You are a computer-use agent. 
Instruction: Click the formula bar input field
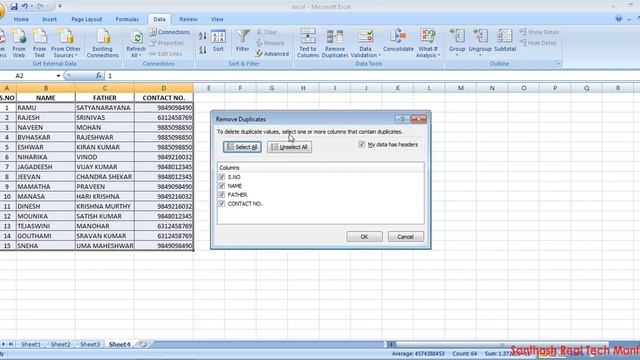click(x=371, y=76)
